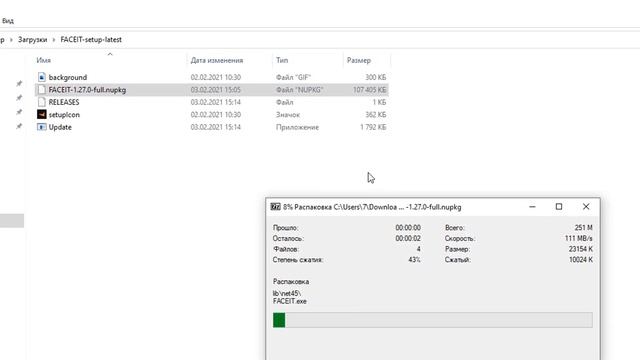The width and height of the screenshot is (640, 360).
Task: Click the setupIcon file icon
Action: pos(42,114)
